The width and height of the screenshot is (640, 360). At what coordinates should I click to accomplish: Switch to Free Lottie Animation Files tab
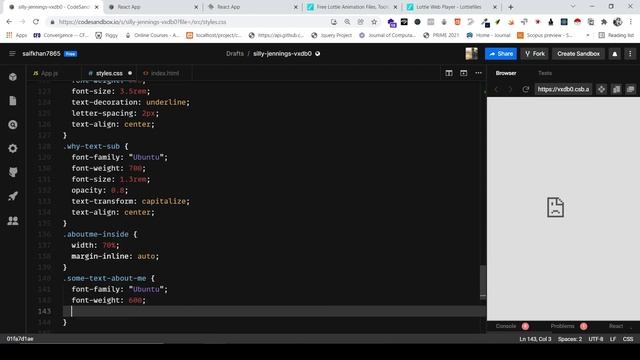click(x=352, y=7)
